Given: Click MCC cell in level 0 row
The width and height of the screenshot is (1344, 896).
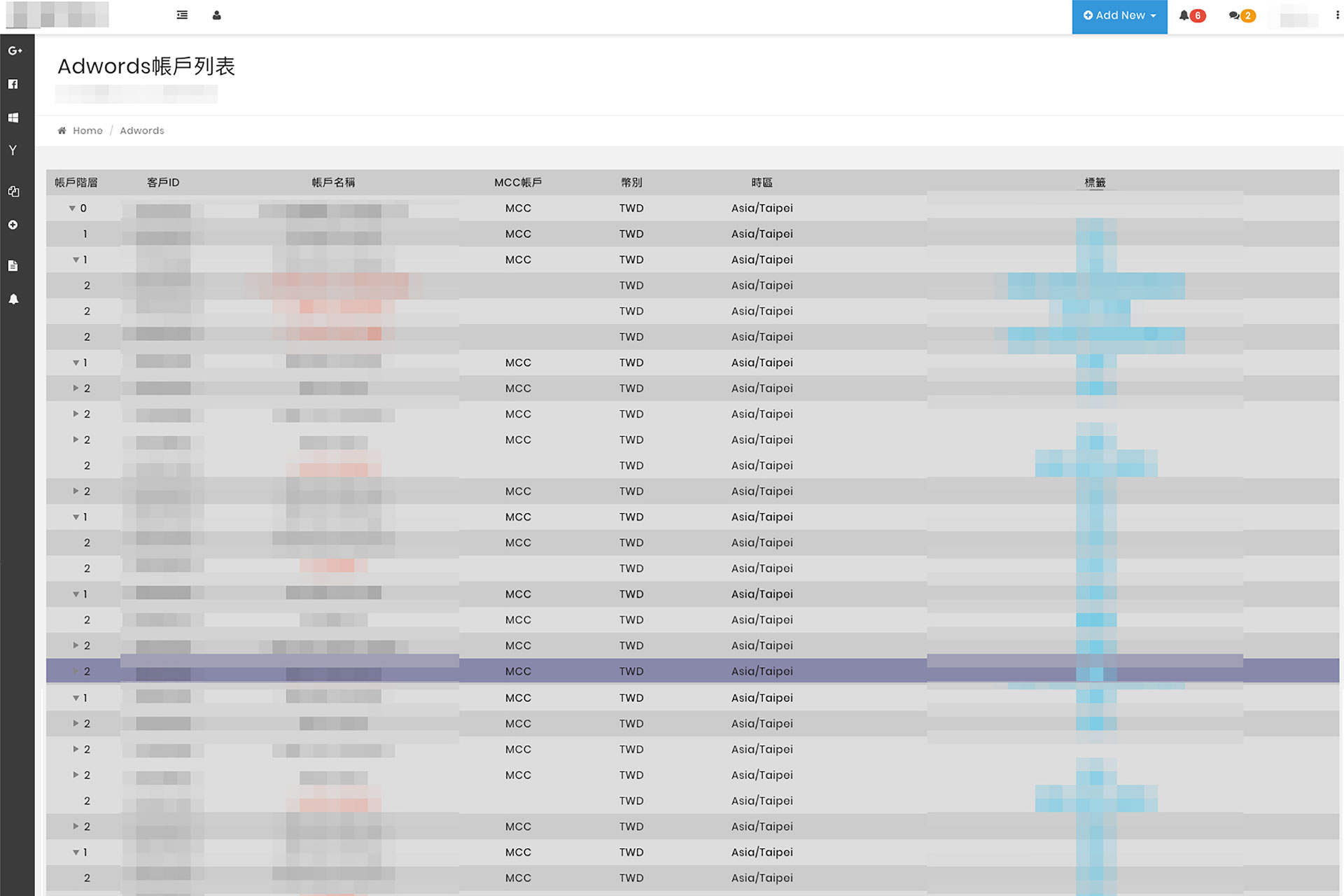Looking at the screenshot, I should [518, 209].
